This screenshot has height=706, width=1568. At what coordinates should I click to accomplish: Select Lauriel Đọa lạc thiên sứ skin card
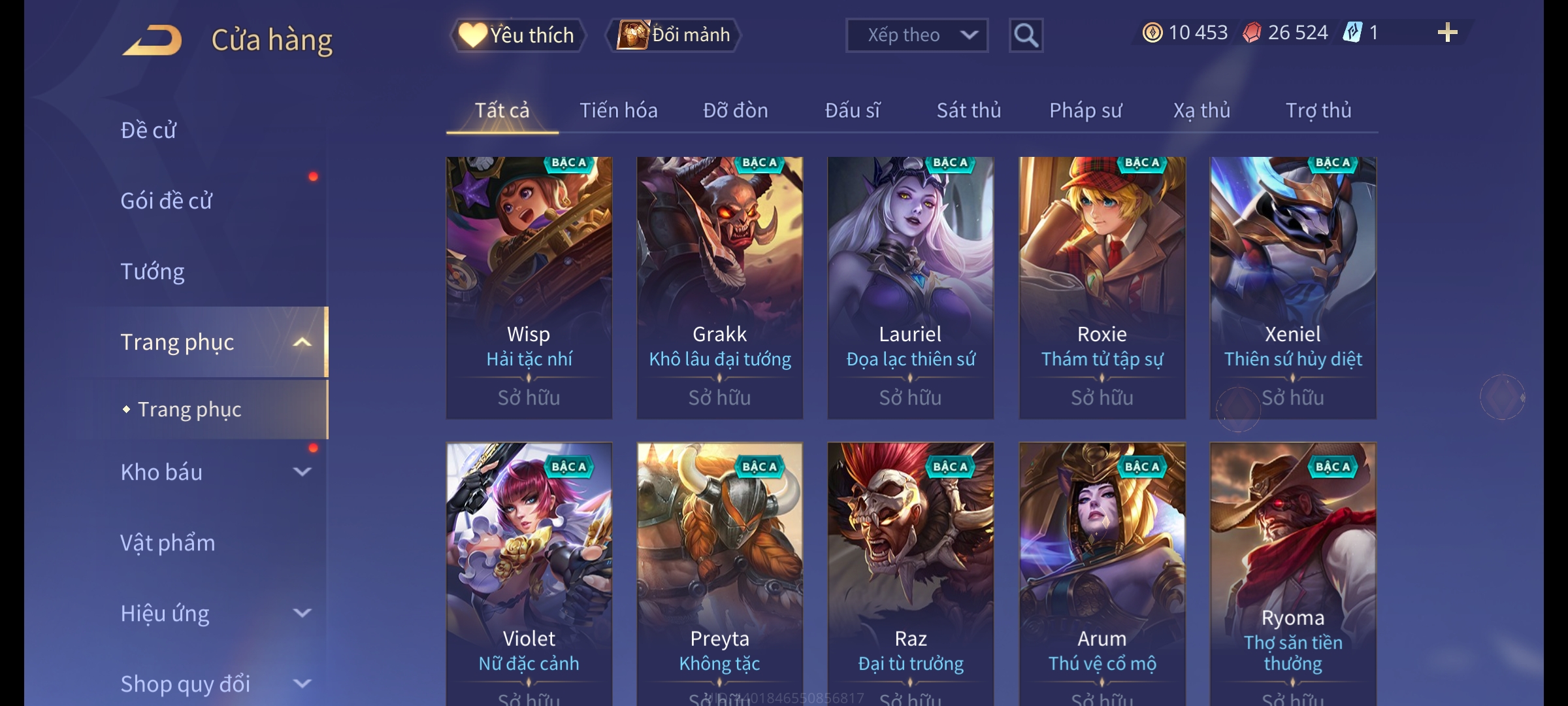pos(911,288)
